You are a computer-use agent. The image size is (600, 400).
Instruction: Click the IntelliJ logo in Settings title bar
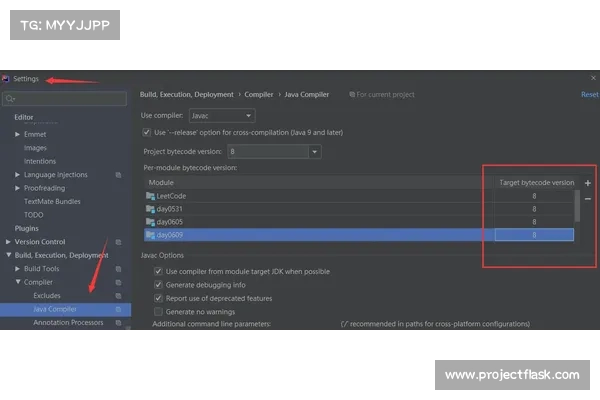tap(5, 79)
